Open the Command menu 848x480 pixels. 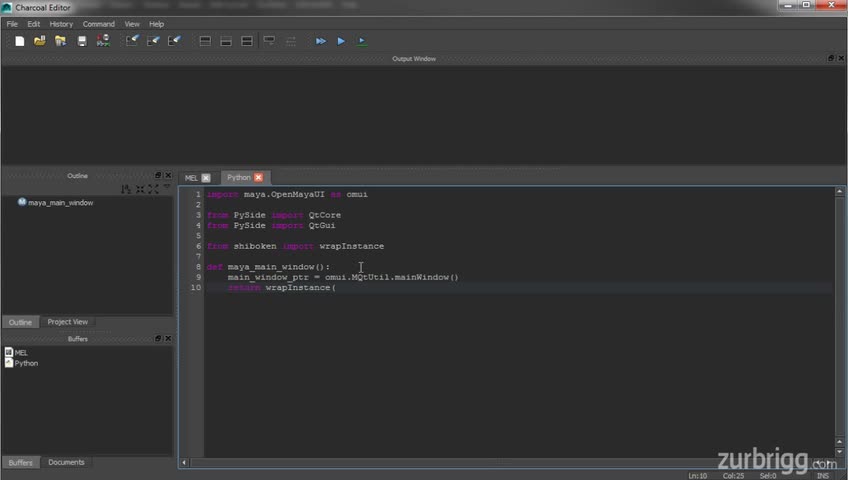(x=98, y=24)
